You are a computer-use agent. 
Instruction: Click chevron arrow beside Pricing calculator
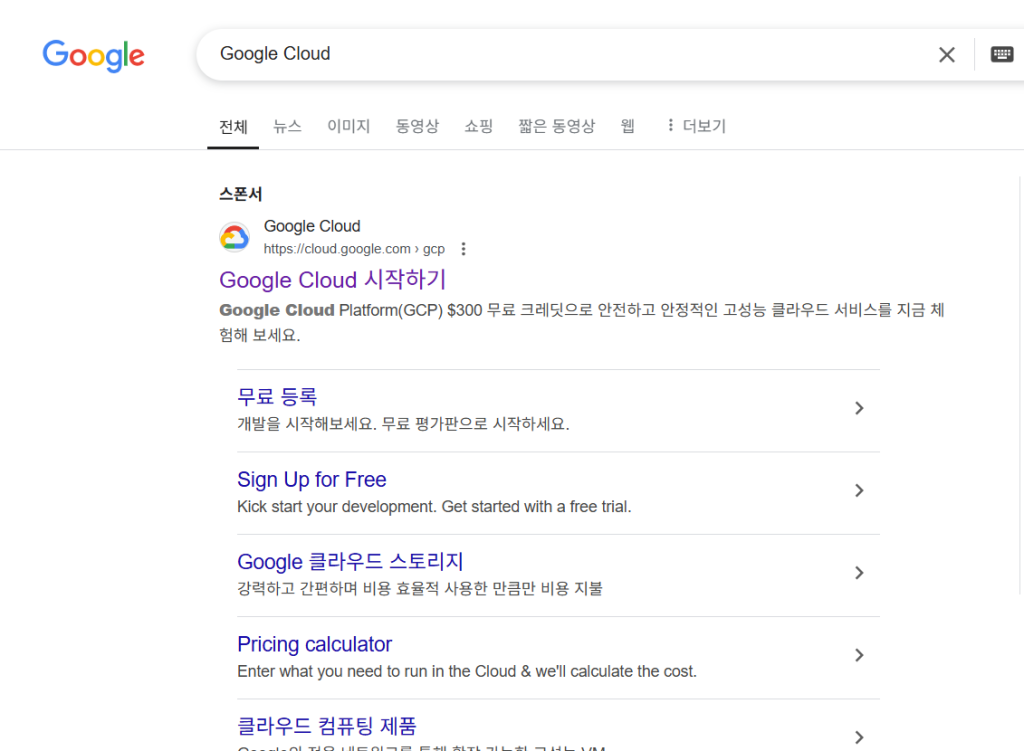858,655
